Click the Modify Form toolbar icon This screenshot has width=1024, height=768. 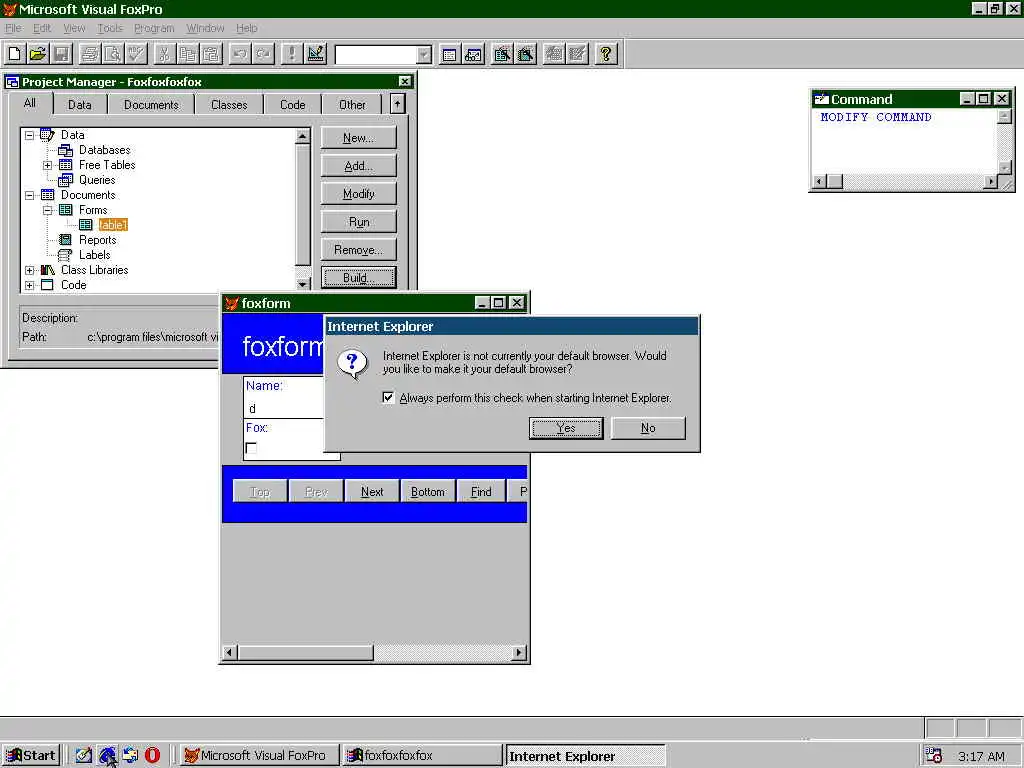pyautogui.click(x=315, y=54)
